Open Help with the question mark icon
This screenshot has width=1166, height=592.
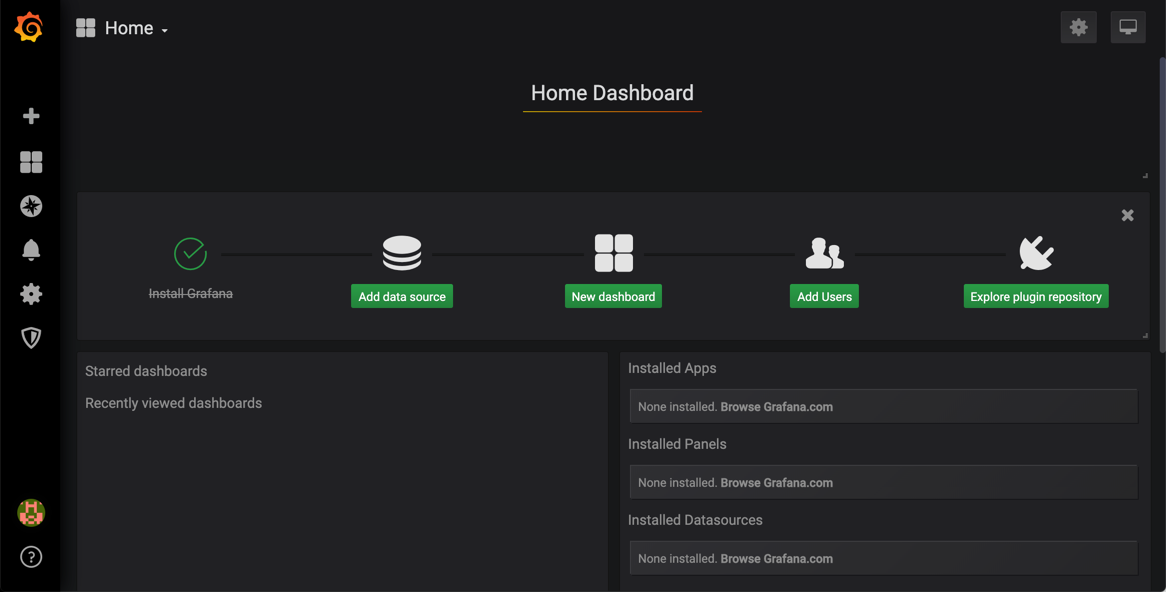click(30, 557)
